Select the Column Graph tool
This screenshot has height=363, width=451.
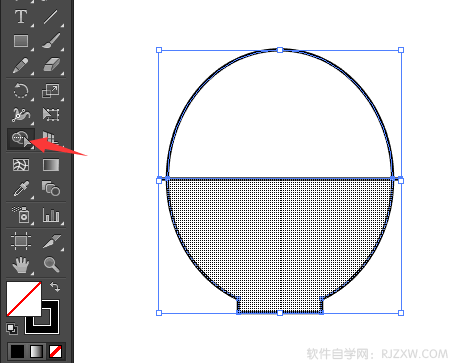pos(51,215)
